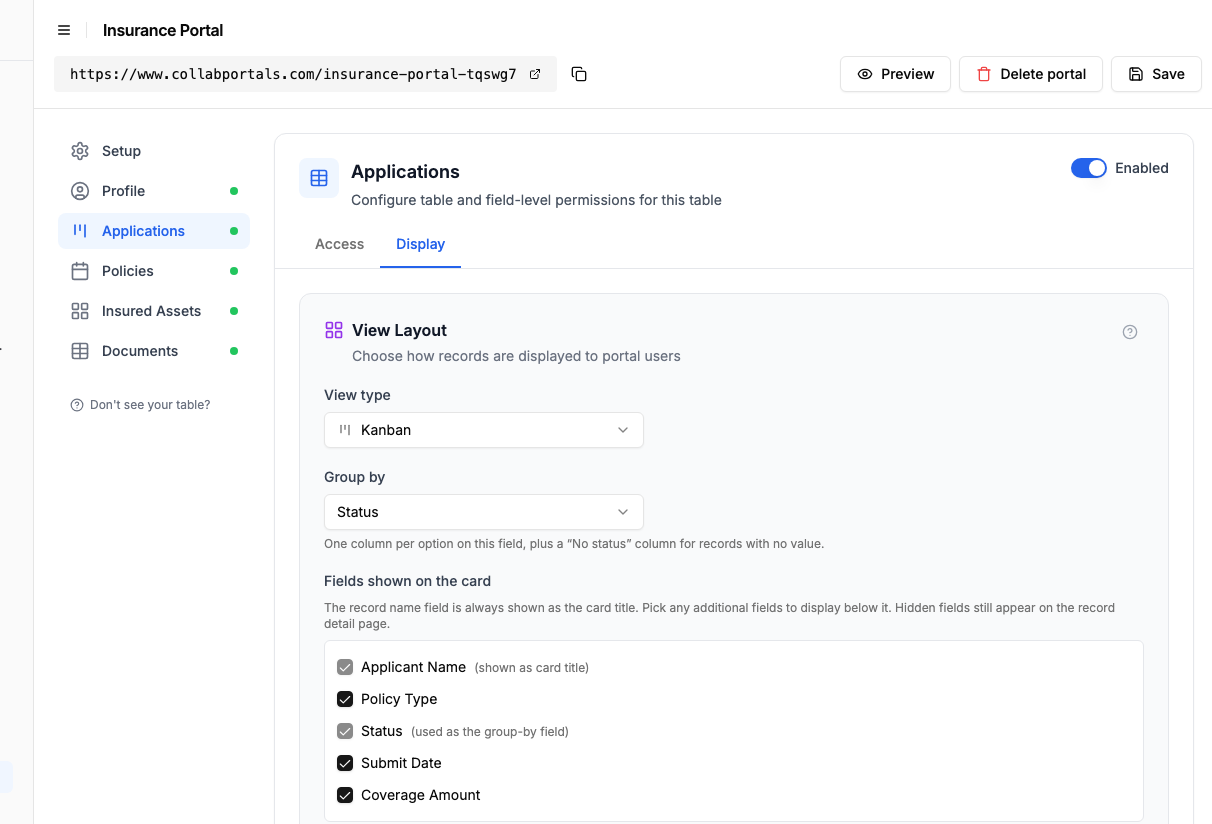Click the Policy Type field label
The image size is (1212, 824).
coord(399,699)
